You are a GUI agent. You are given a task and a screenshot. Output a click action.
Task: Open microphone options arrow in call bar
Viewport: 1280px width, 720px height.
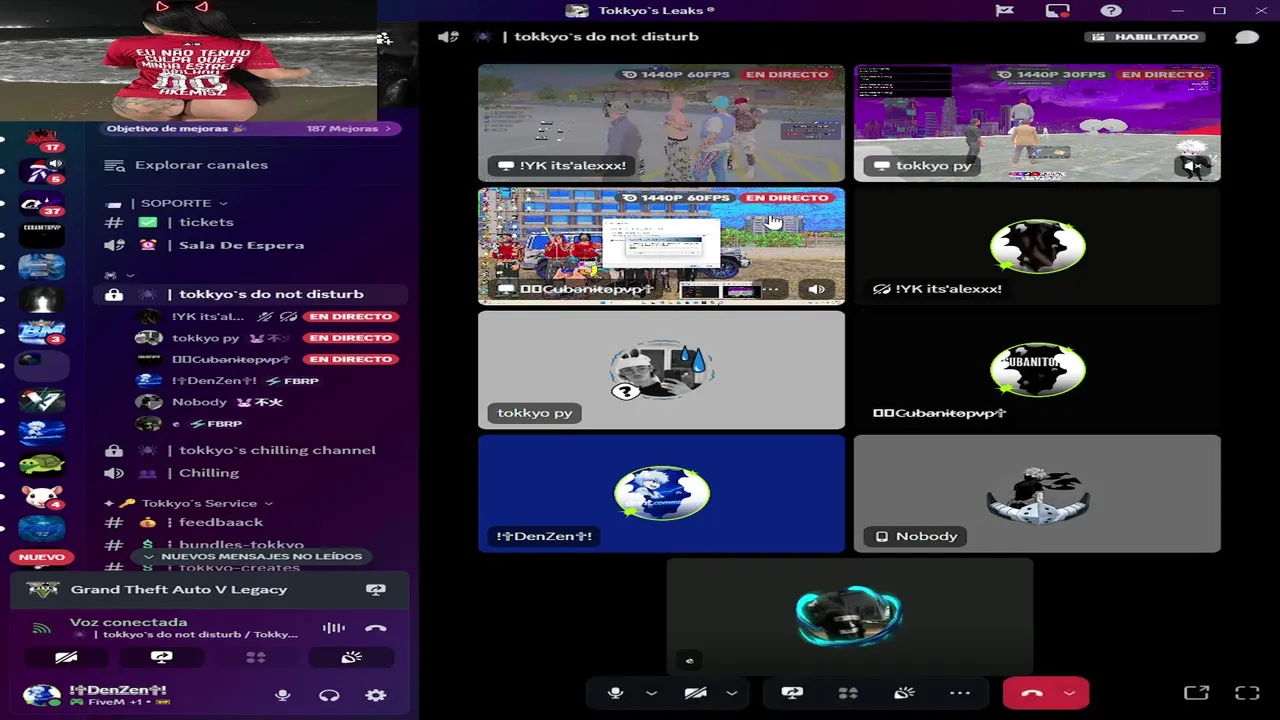pyautogui.click(x=652, y=693)
